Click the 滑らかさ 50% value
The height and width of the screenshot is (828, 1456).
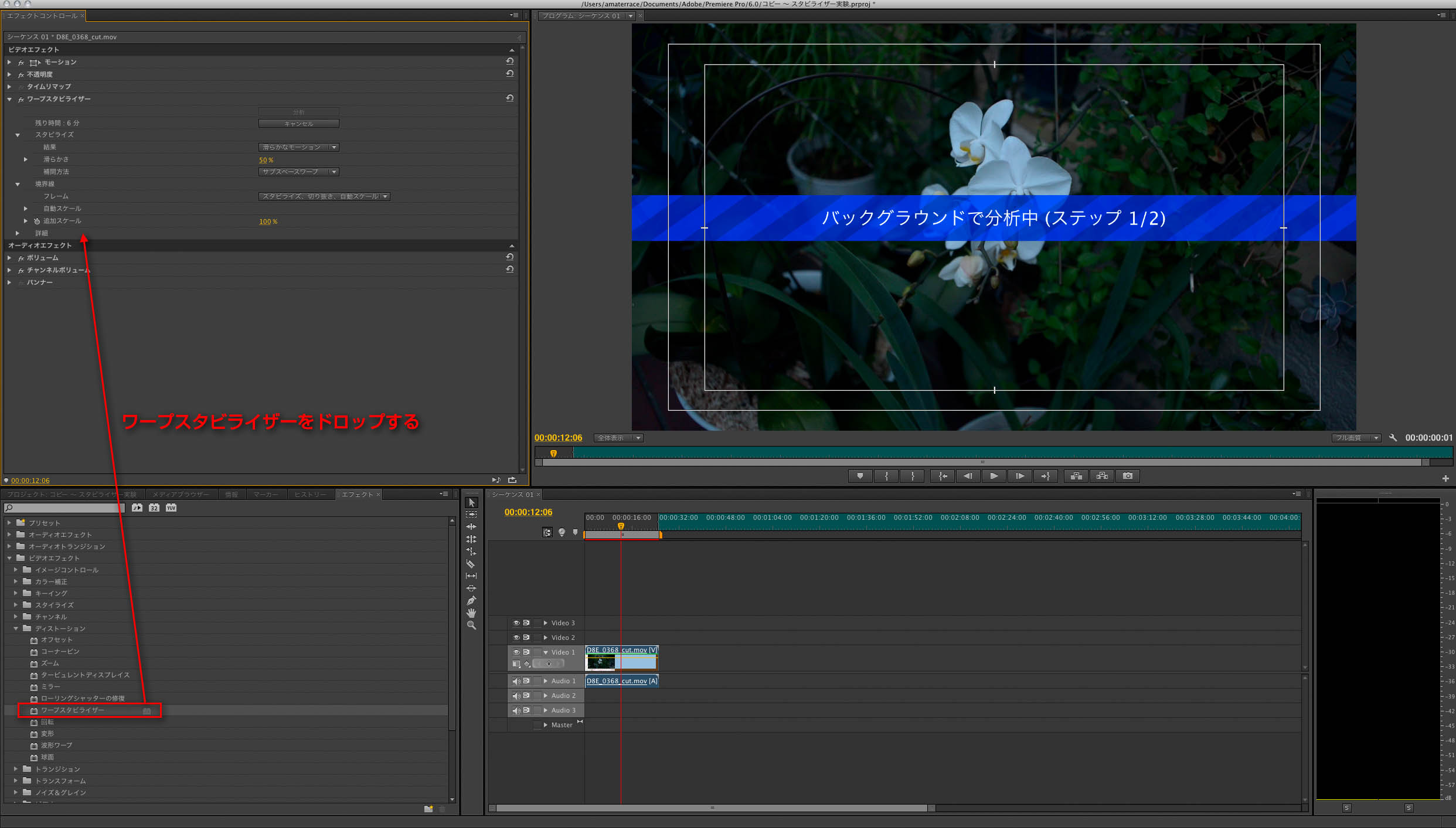click(266, 160)
